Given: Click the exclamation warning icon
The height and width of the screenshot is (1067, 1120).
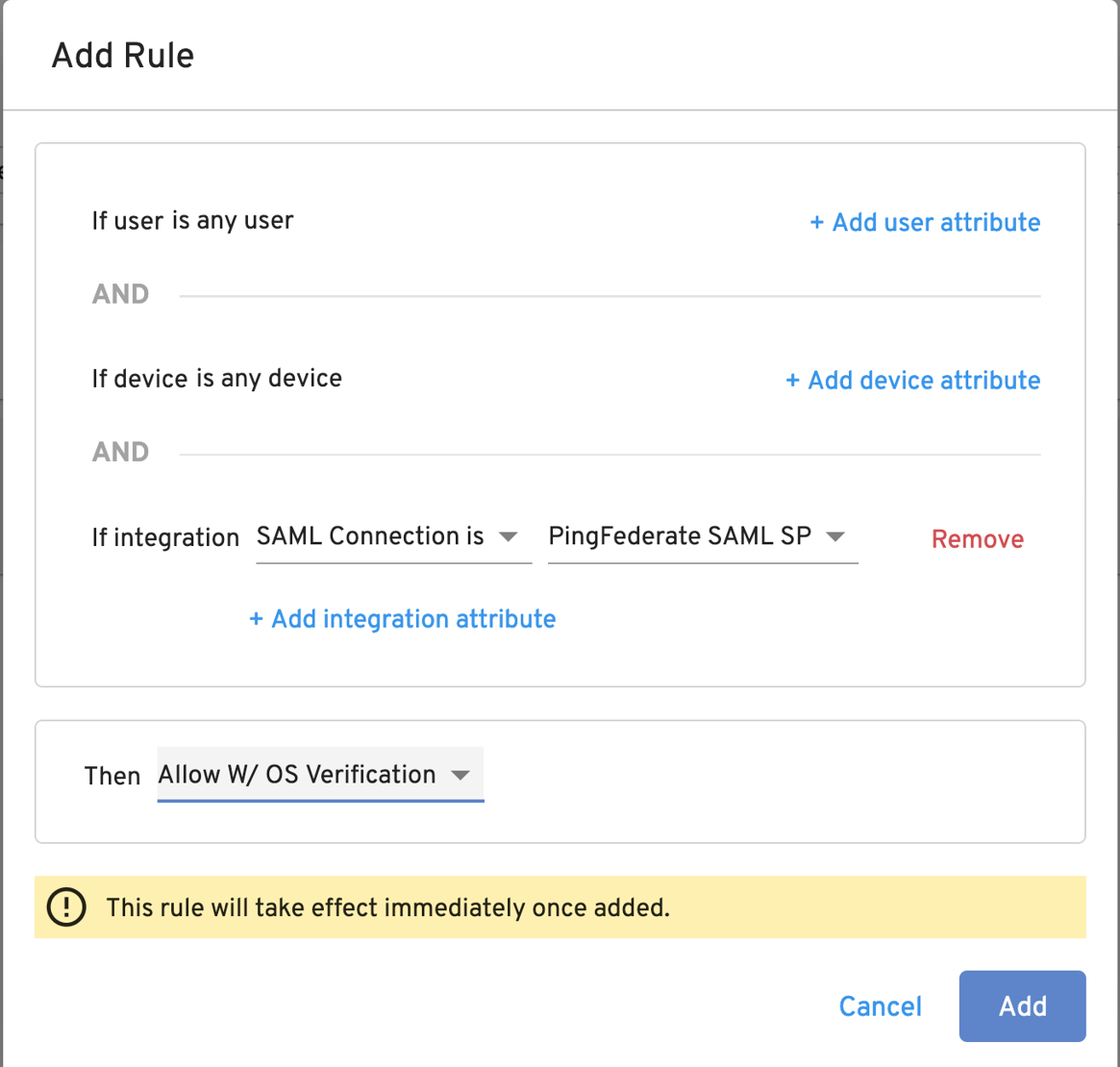Looking at the screenshot, I should coord(67,907).
